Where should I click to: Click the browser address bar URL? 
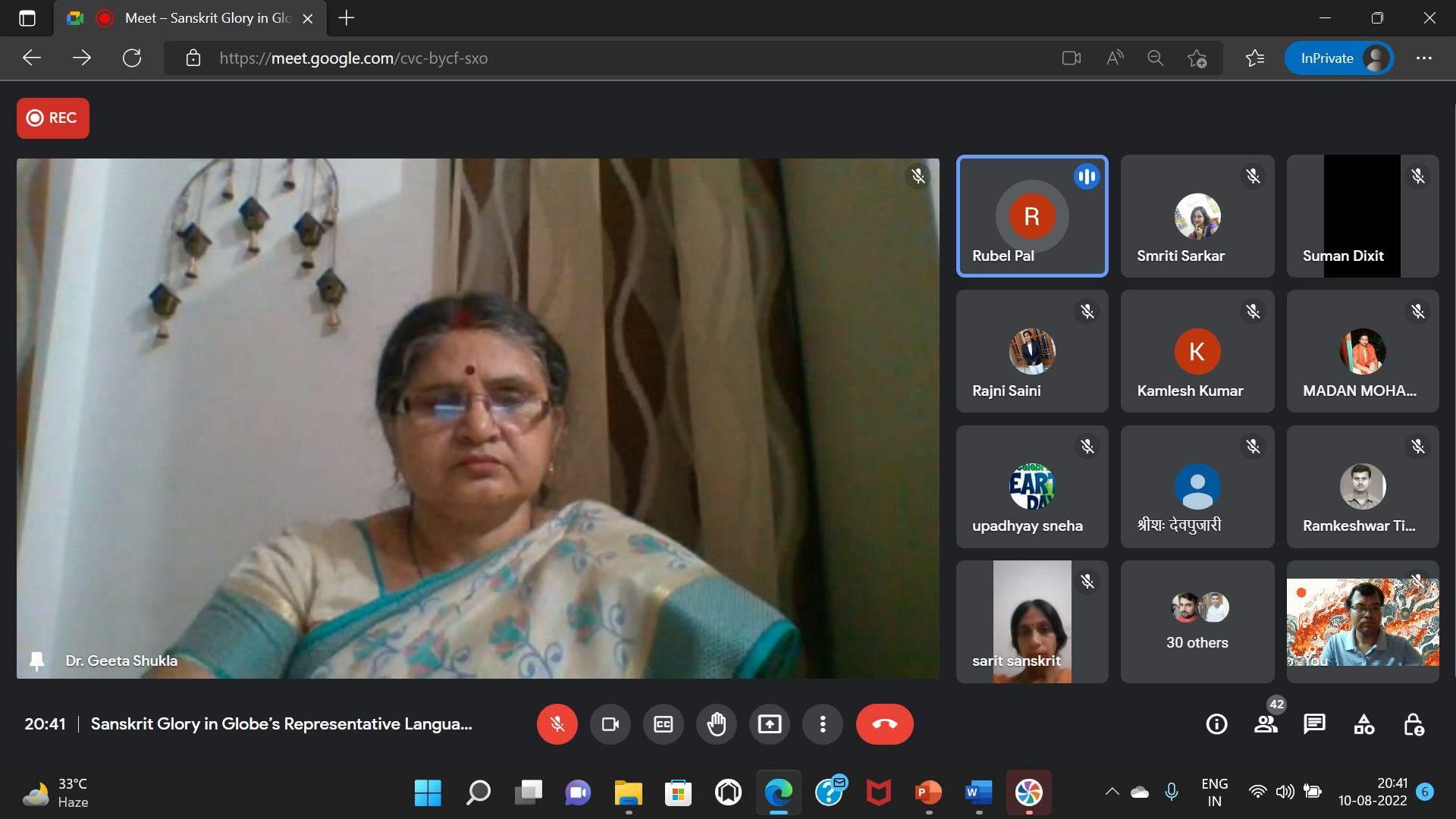(353, 58)
